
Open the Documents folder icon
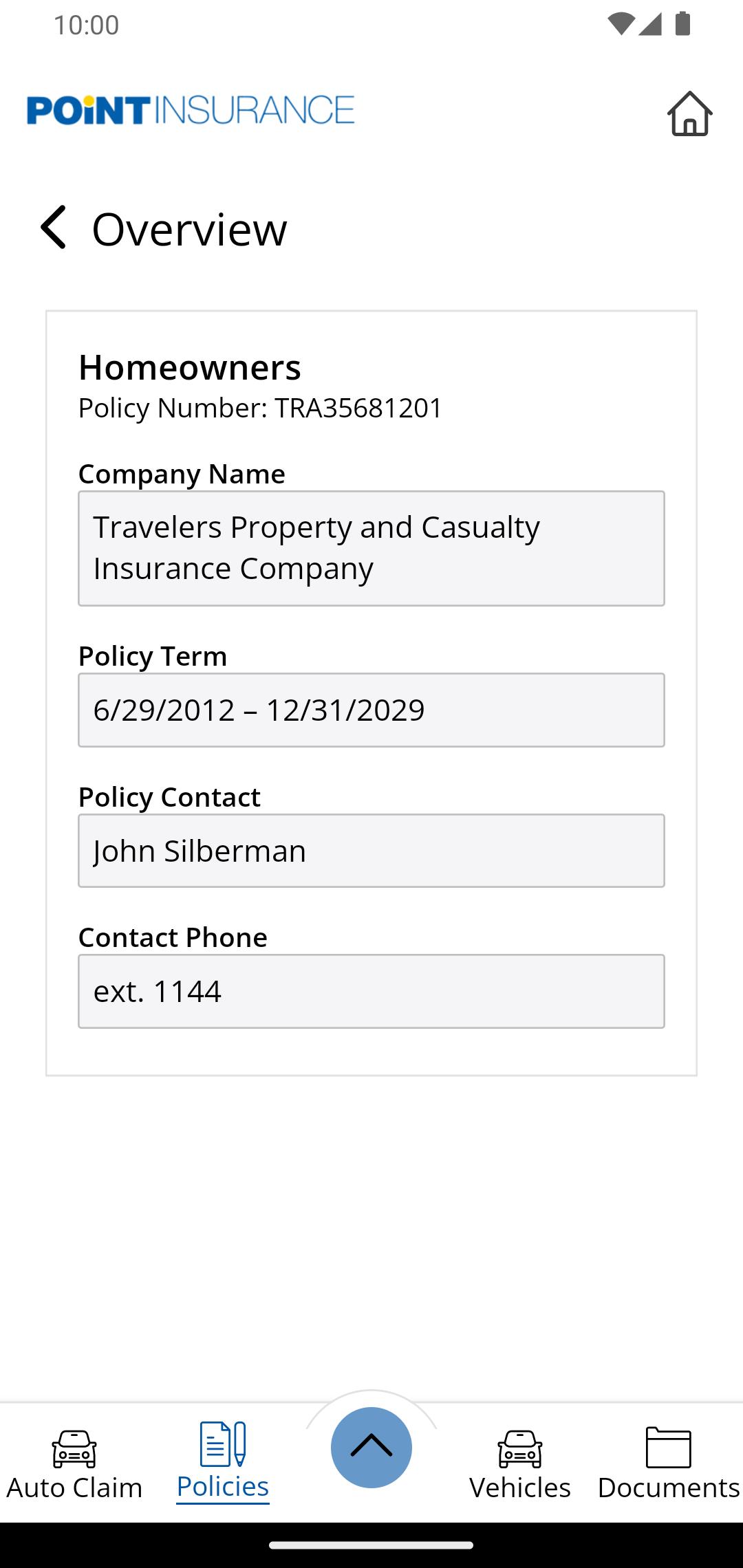pyautogui.click(x=668, y=1447)
